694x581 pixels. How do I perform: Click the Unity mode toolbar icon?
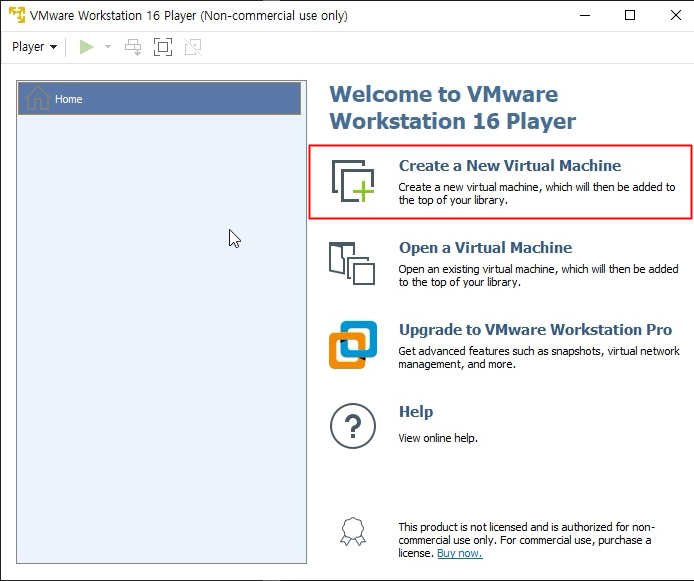(193, 47)
